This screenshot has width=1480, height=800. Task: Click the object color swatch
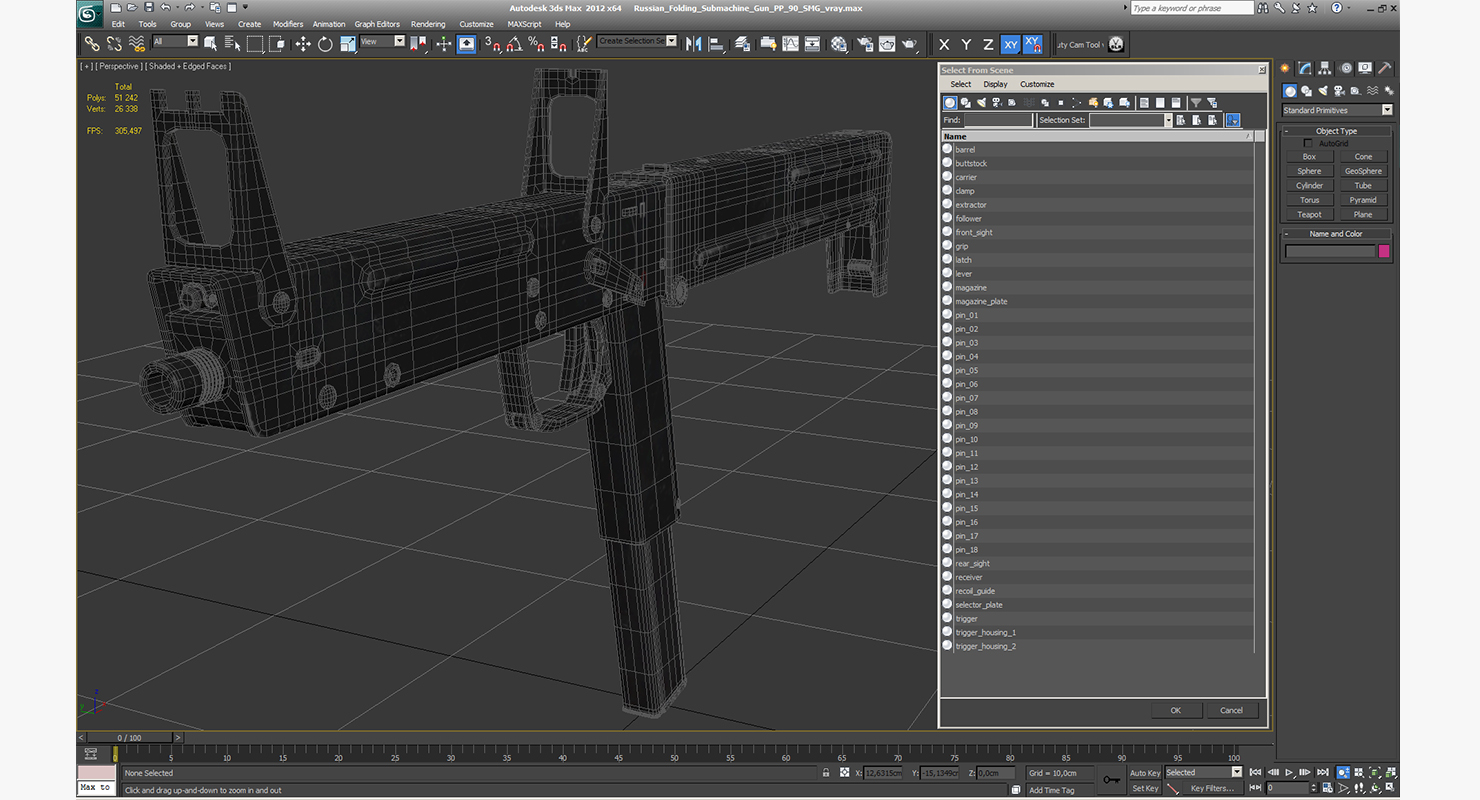tap(1384, 251)
